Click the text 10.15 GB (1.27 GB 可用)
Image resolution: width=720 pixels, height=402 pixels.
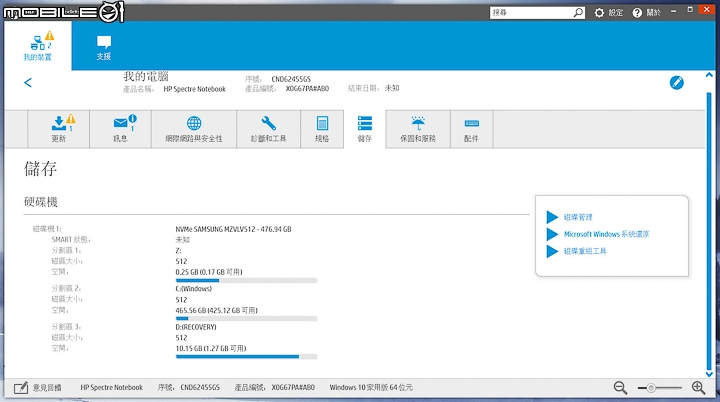(x=211, y=349)
